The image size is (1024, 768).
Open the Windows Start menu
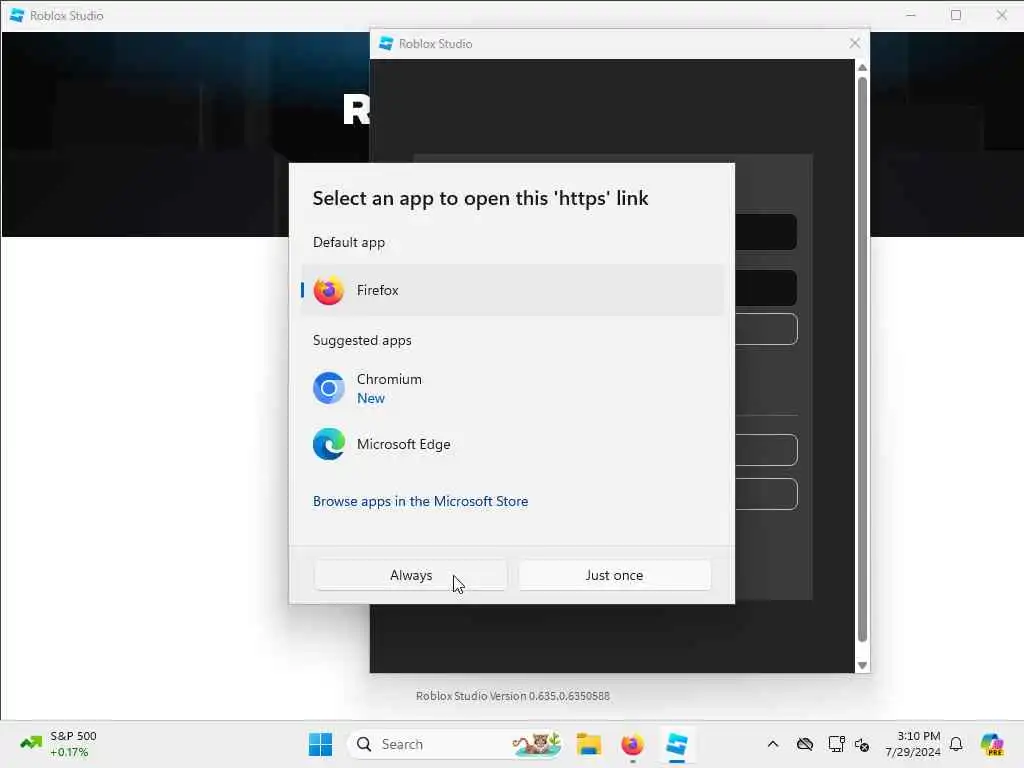tap(320, 744)
